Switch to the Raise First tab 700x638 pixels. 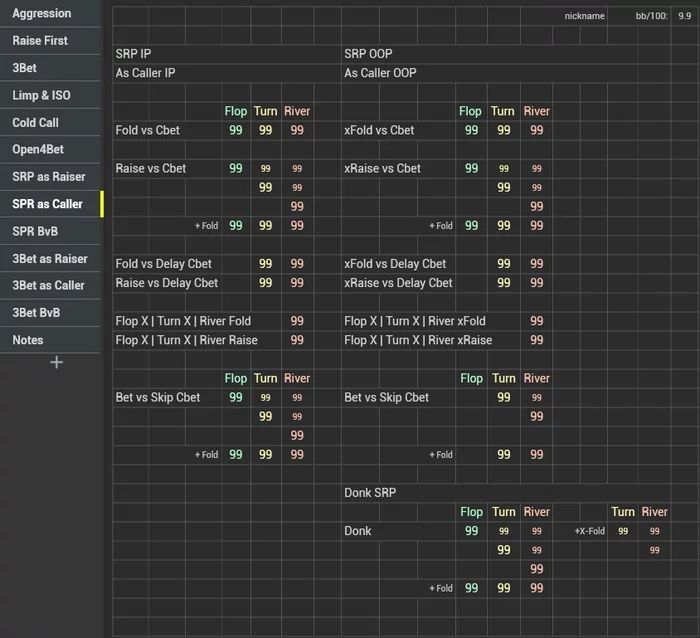41,41
